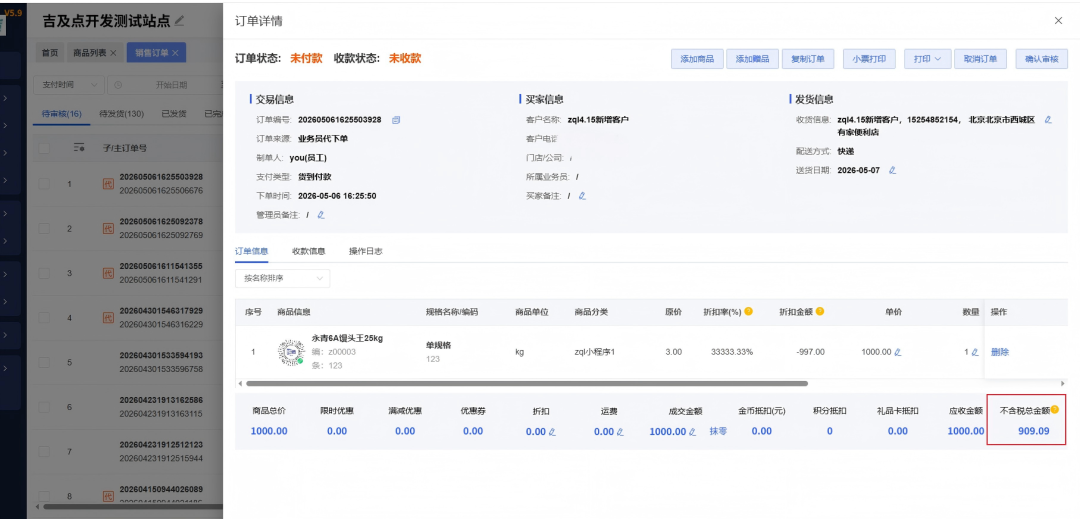Click the 开始日期 date input field

pyautogui.click(x=171, y=85)
